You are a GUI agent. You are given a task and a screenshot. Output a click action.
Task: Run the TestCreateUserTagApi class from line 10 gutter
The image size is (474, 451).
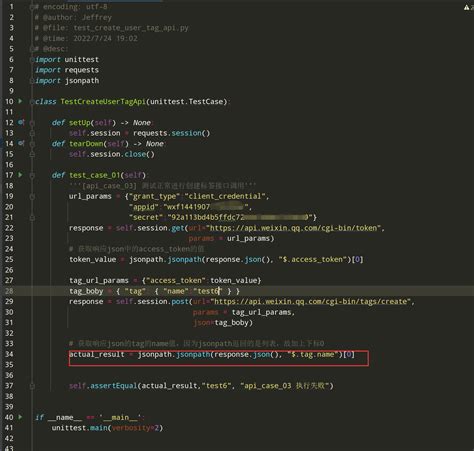tap(20, 101)
